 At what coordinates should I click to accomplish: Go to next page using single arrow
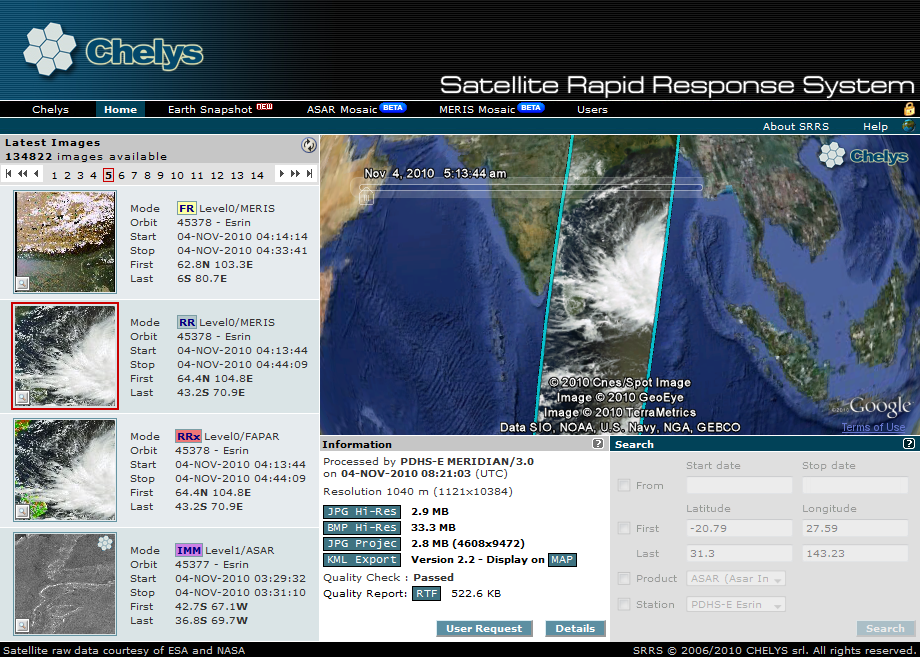pos(282,174)
